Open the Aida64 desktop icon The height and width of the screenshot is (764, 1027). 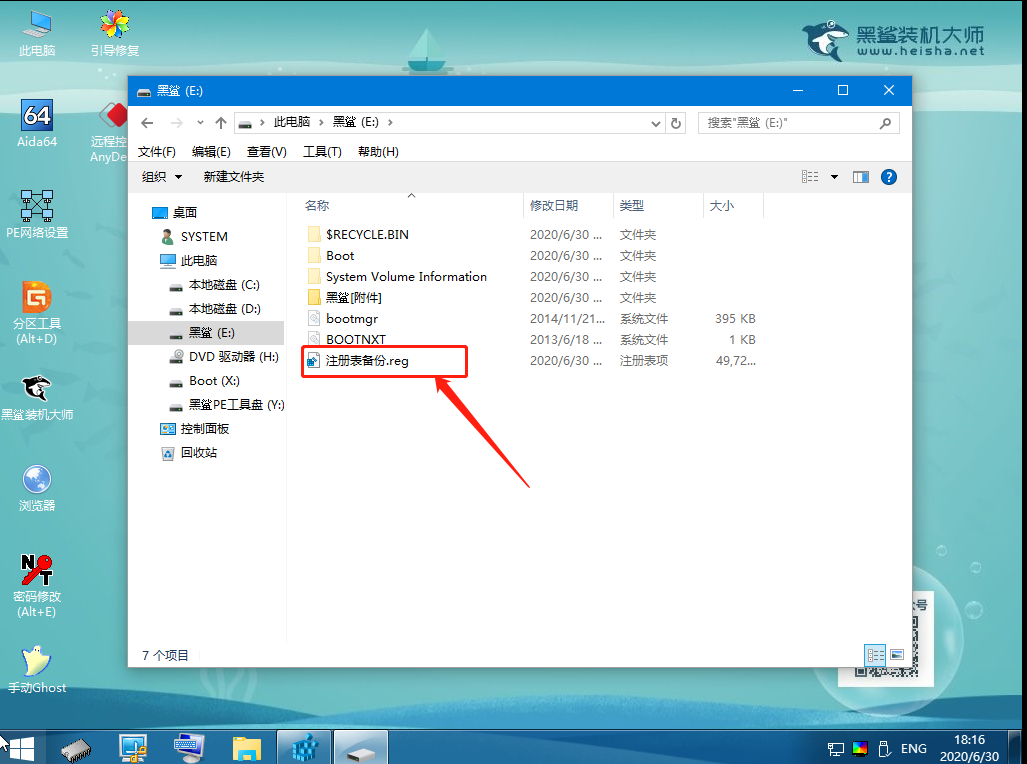point(37,123)
